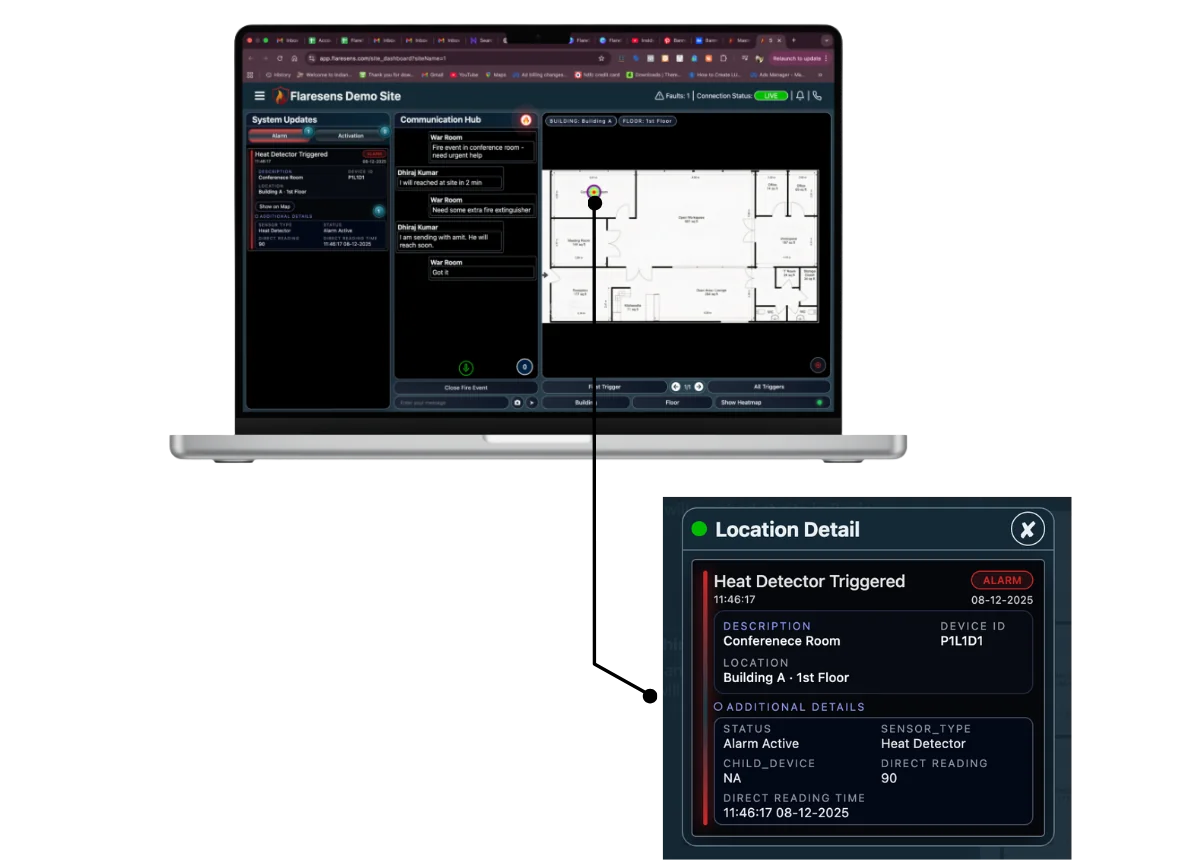Click the Flaresens flame logo
The height and width of the screenshot is (860, 1200).
[279, 96]
